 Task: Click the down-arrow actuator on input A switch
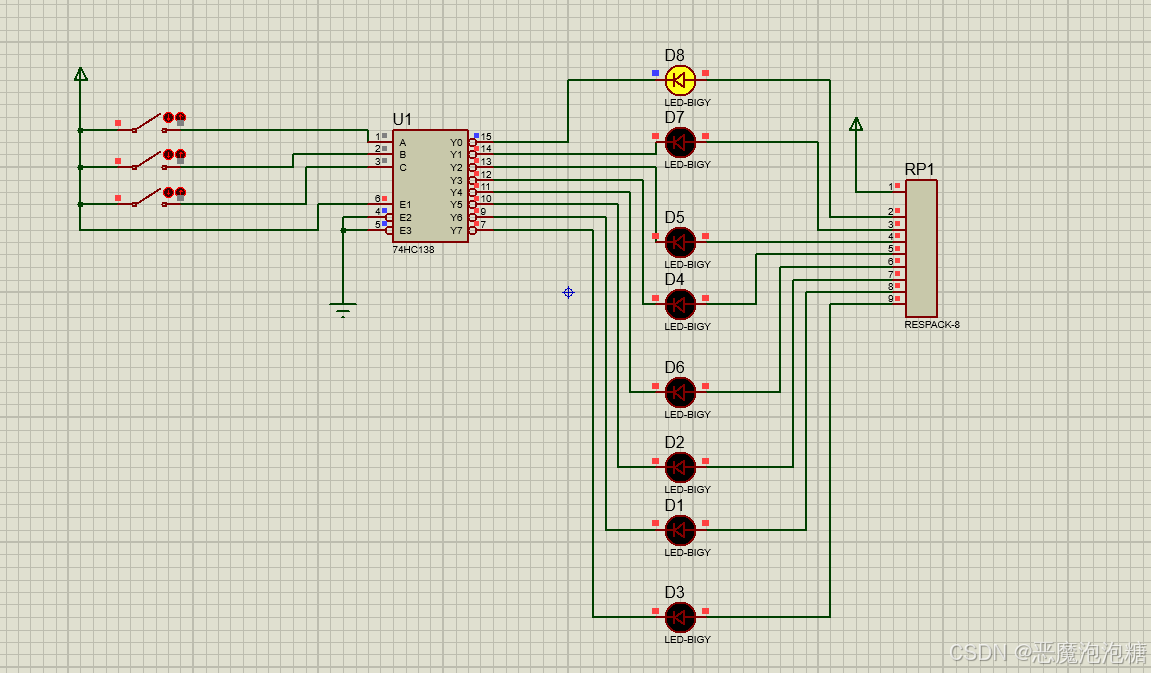point(168,117)
